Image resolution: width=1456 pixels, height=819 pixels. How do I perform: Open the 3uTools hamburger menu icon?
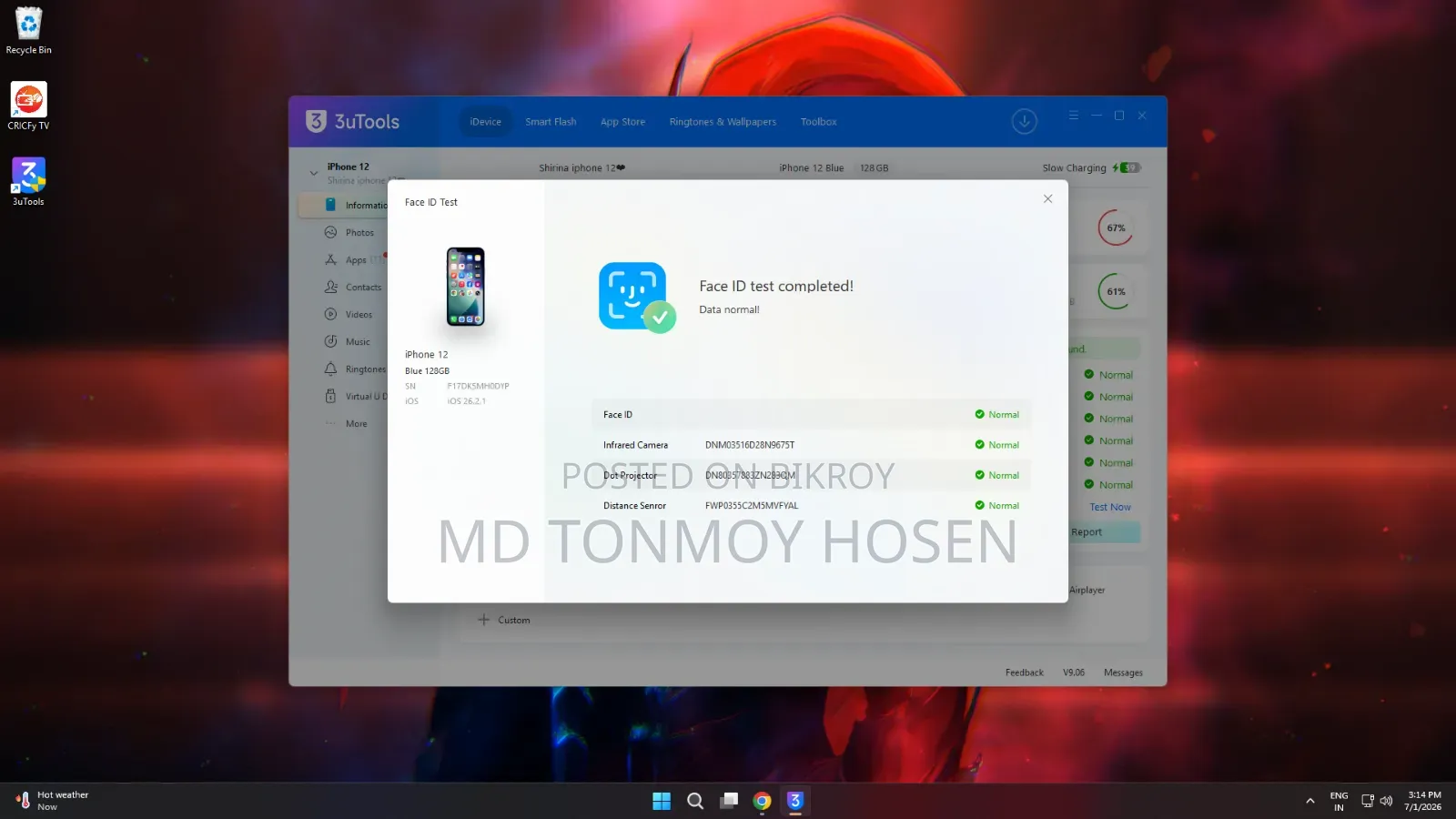point(1074,116)
